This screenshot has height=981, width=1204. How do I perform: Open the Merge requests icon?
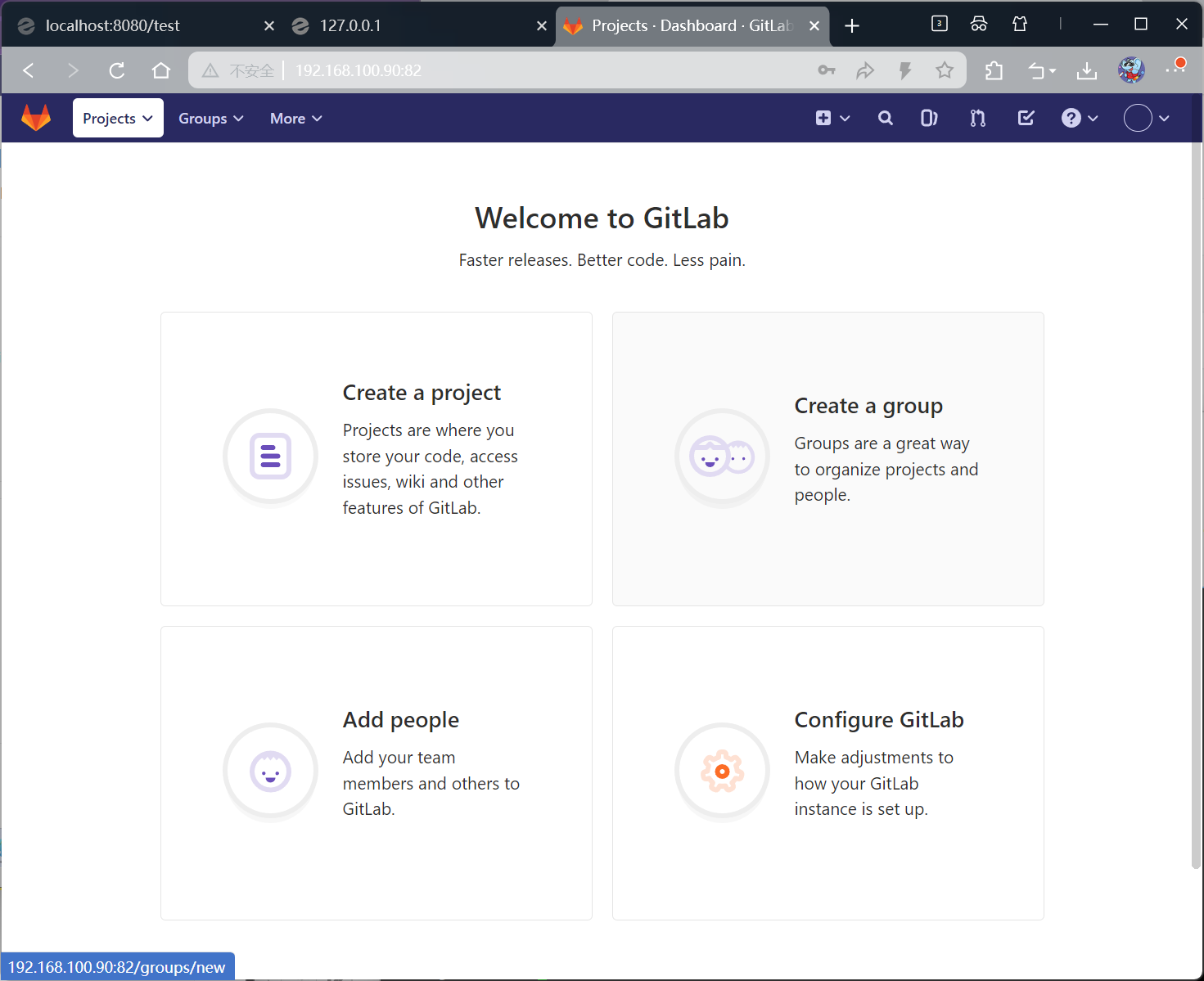(x=977, y=118)
